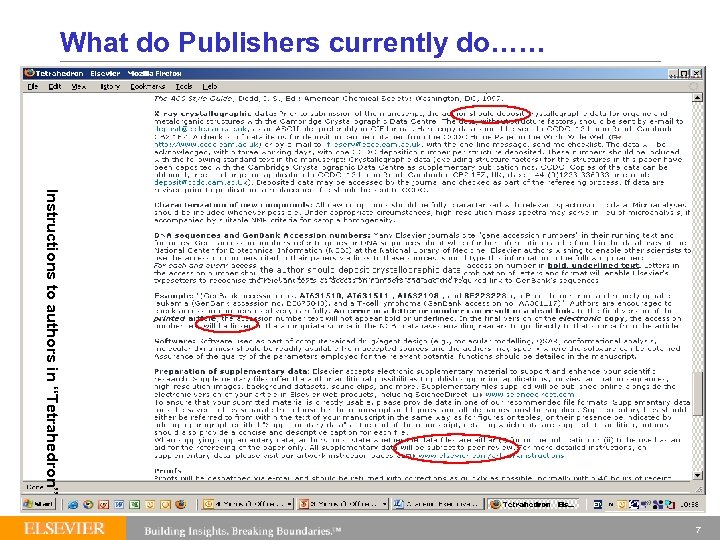Click the messenger users tray icon
720x540 pixels.
(658, 504)
